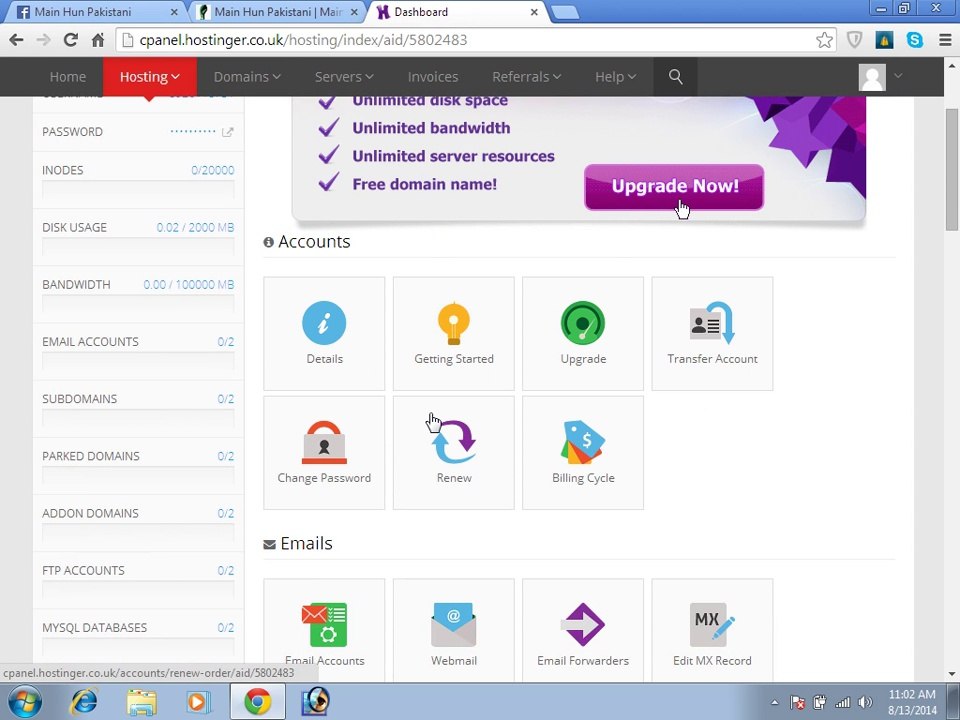
Task: Click the EMAIL ACCOUNTS 0/2 count
Action: click(225, 342)
